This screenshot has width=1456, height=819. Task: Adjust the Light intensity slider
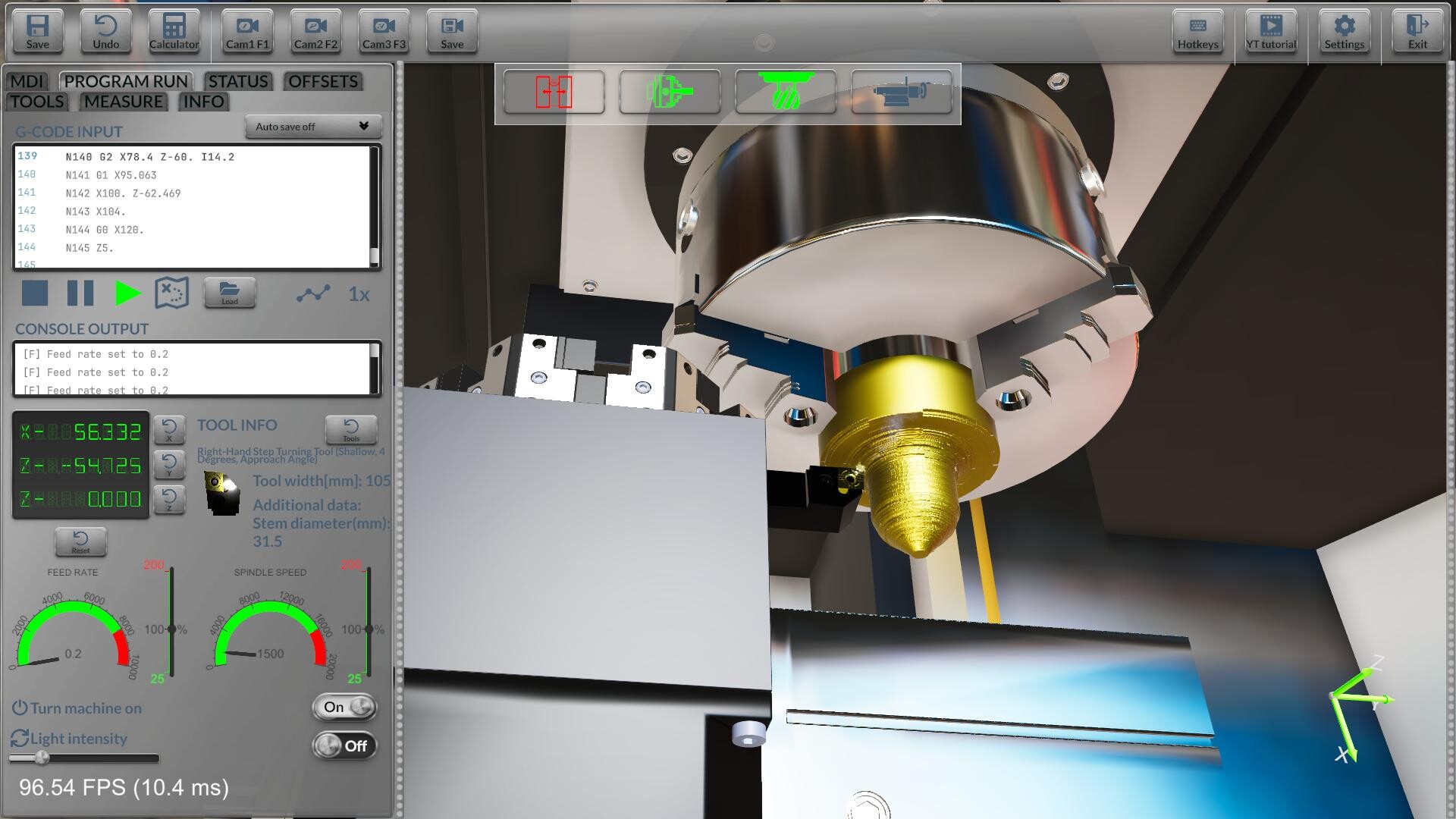tap(42, 758)
